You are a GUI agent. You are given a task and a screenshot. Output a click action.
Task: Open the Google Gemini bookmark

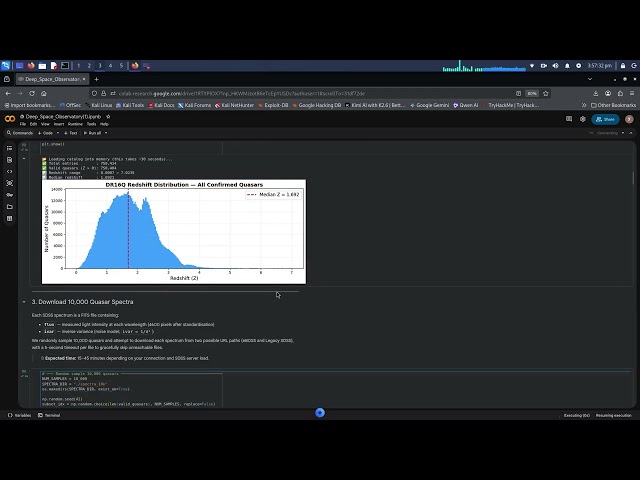tap(429, 105)
